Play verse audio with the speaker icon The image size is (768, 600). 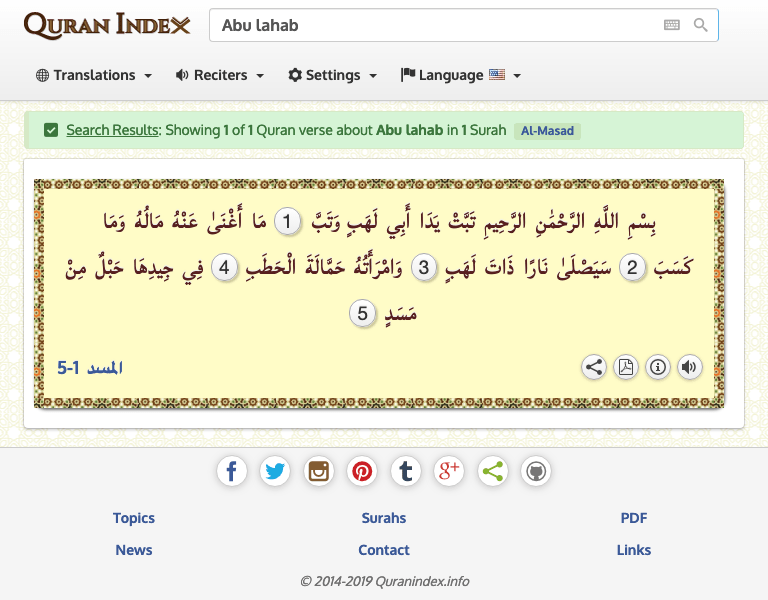pos(689,367)
